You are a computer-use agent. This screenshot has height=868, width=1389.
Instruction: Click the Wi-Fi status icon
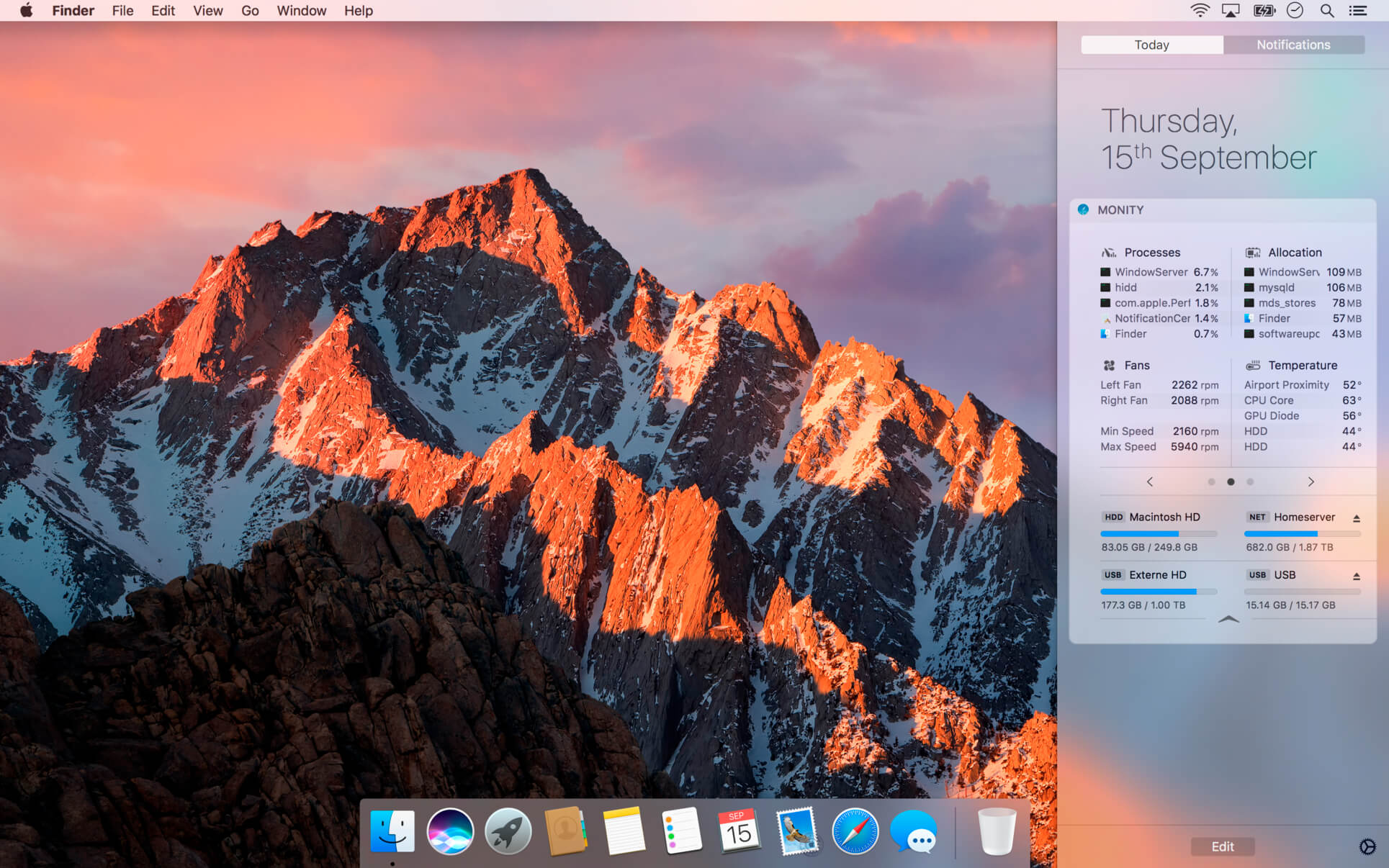tap(1200, 11)
